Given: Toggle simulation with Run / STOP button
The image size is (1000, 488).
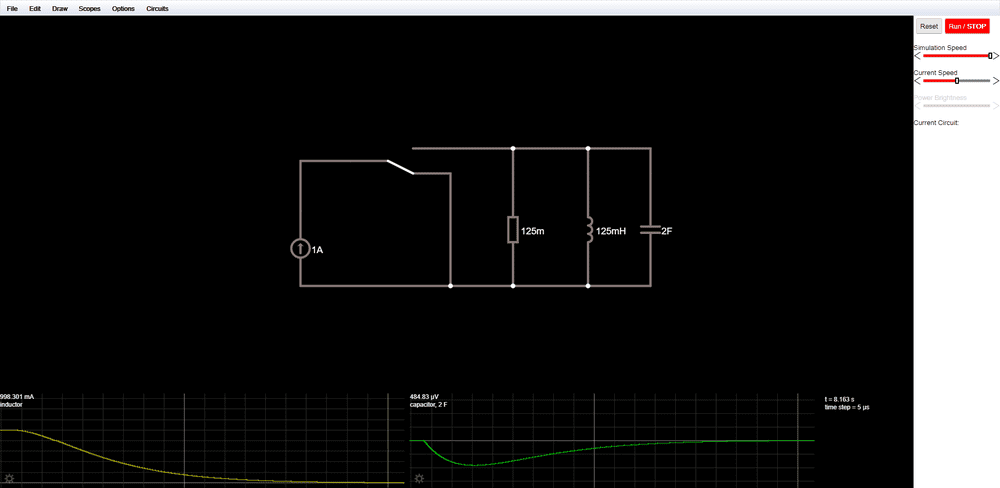Looking at the screenshot, I should (967, 26).
